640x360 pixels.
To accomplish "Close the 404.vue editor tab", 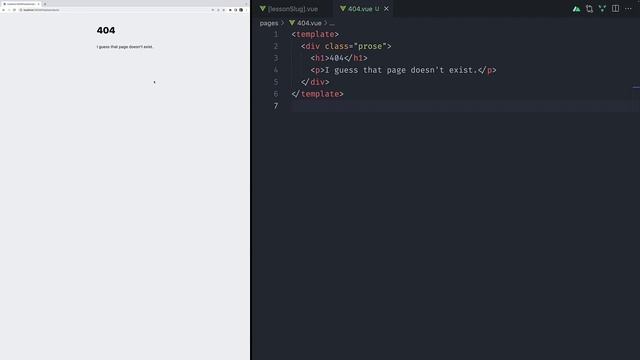I will point(386,9).
